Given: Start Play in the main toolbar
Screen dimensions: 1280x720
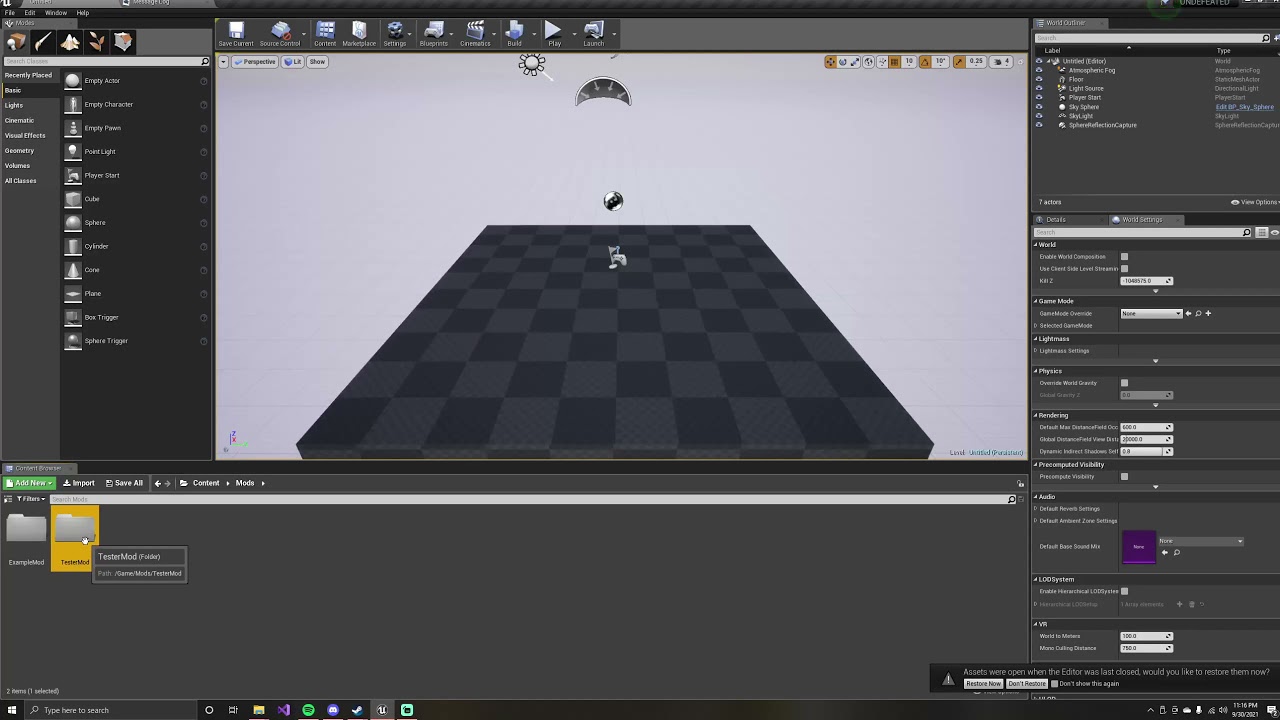Looking at the screenshot, I should point(554,34).
